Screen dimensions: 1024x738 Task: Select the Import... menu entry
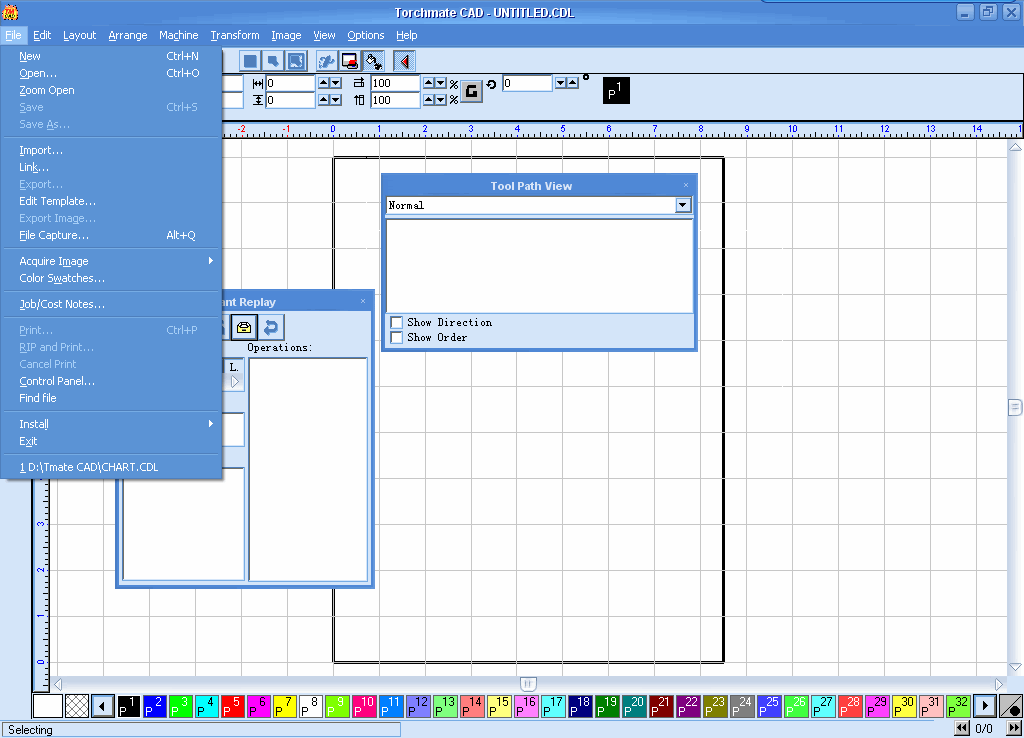pyautogui.click(x=111, y=150)
